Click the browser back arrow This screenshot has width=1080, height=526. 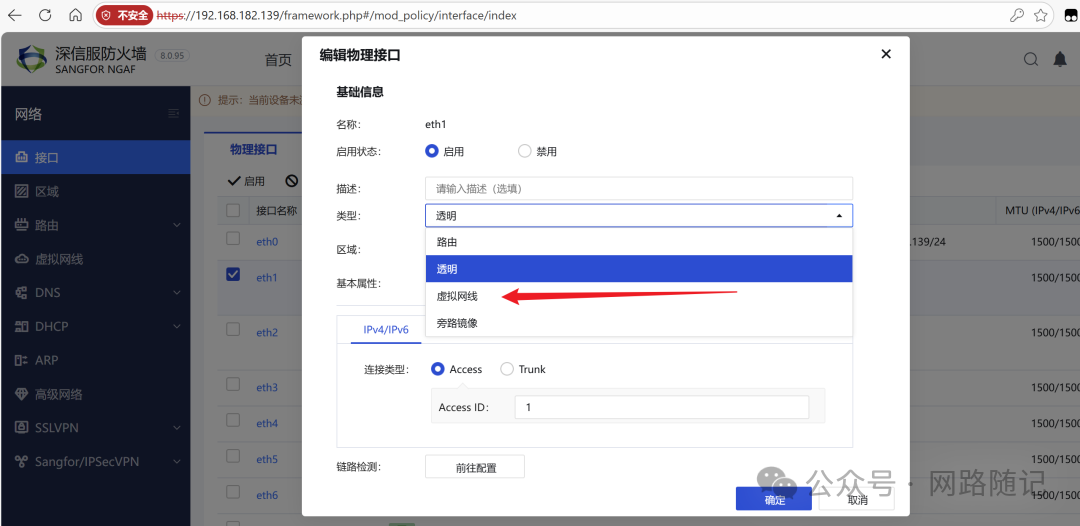coord(17,15)
